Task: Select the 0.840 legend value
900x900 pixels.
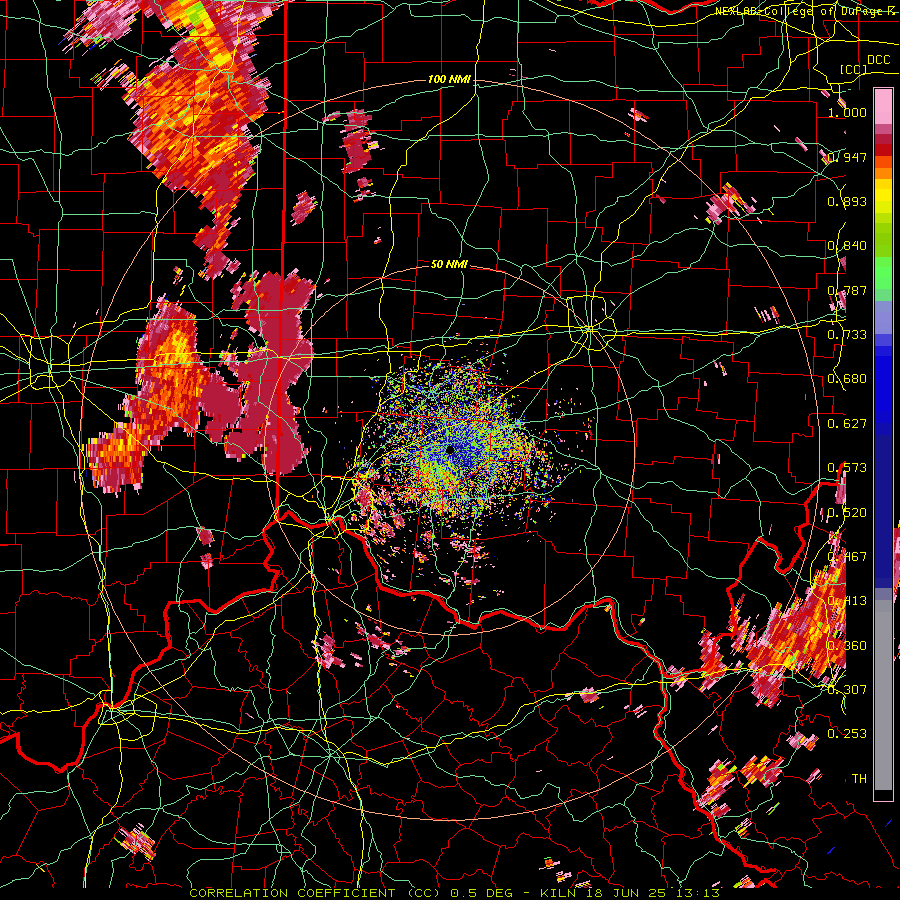Action: coord(847,246)
